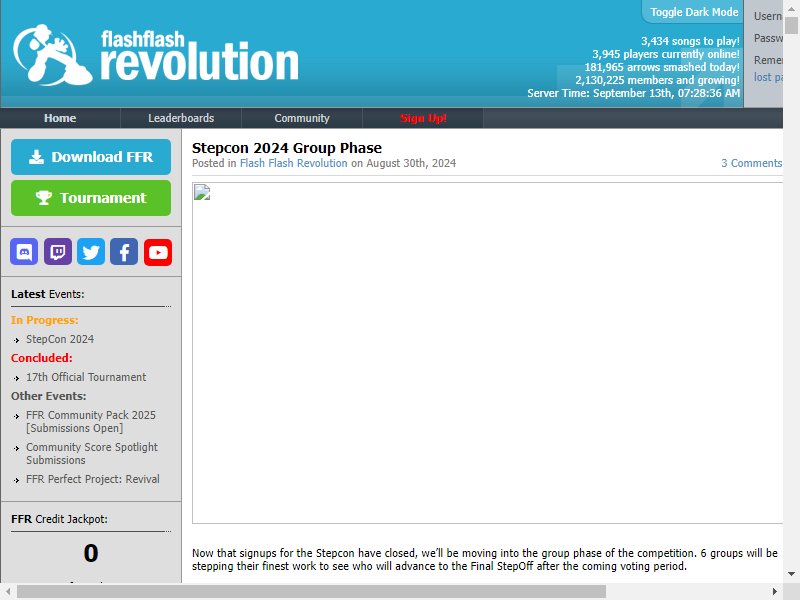Follow the Flash Flash Revolution category link

coord(293,163)
